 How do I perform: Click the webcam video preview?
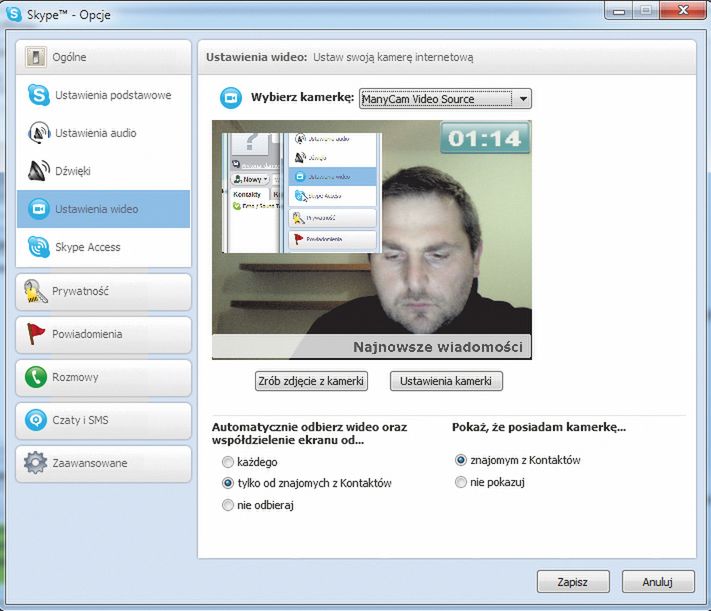pos(371,240)
